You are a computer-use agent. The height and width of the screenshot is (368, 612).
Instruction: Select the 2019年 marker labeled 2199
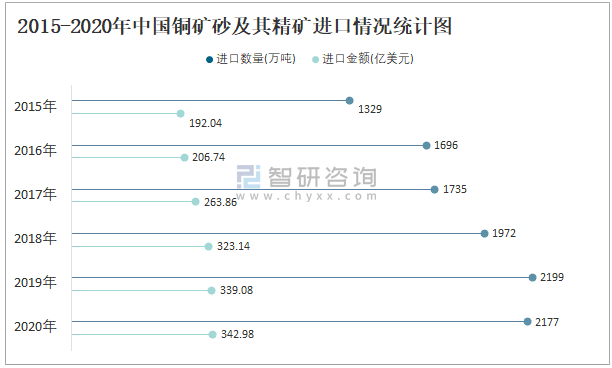coord(532,277)
